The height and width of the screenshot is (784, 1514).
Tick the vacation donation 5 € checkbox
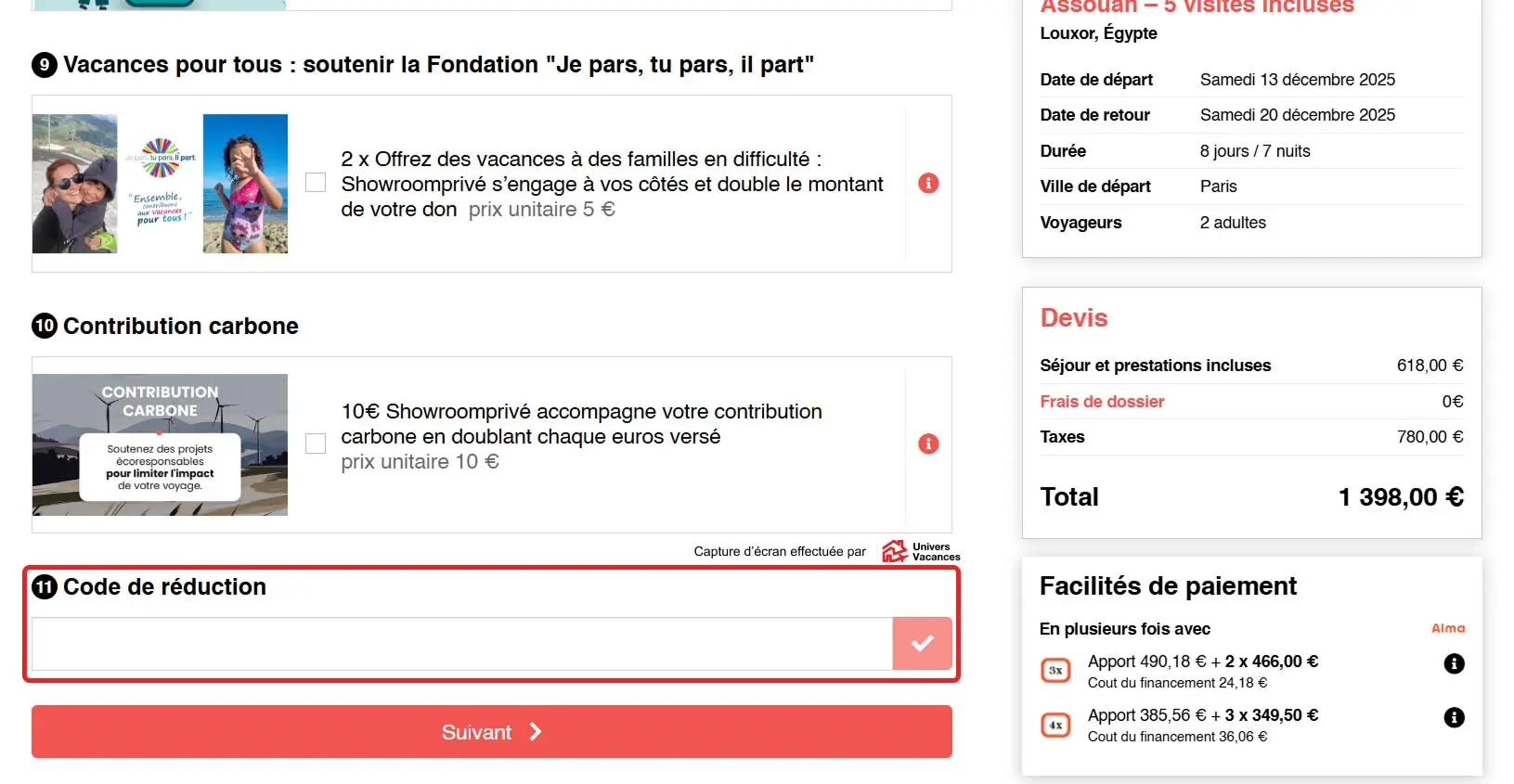316,183
